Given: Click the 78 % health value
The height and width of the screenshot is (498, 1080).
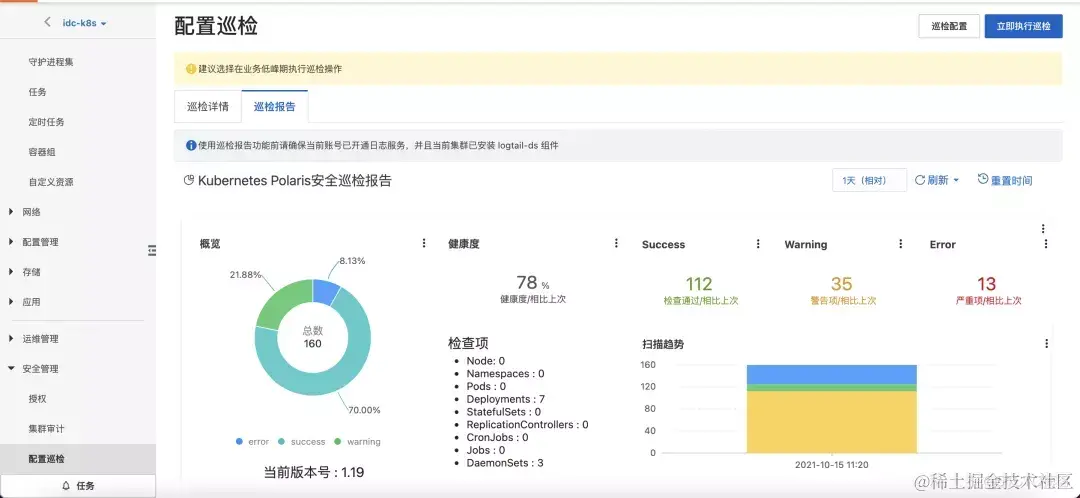Looking at the screenshot, I should (532, 282).
